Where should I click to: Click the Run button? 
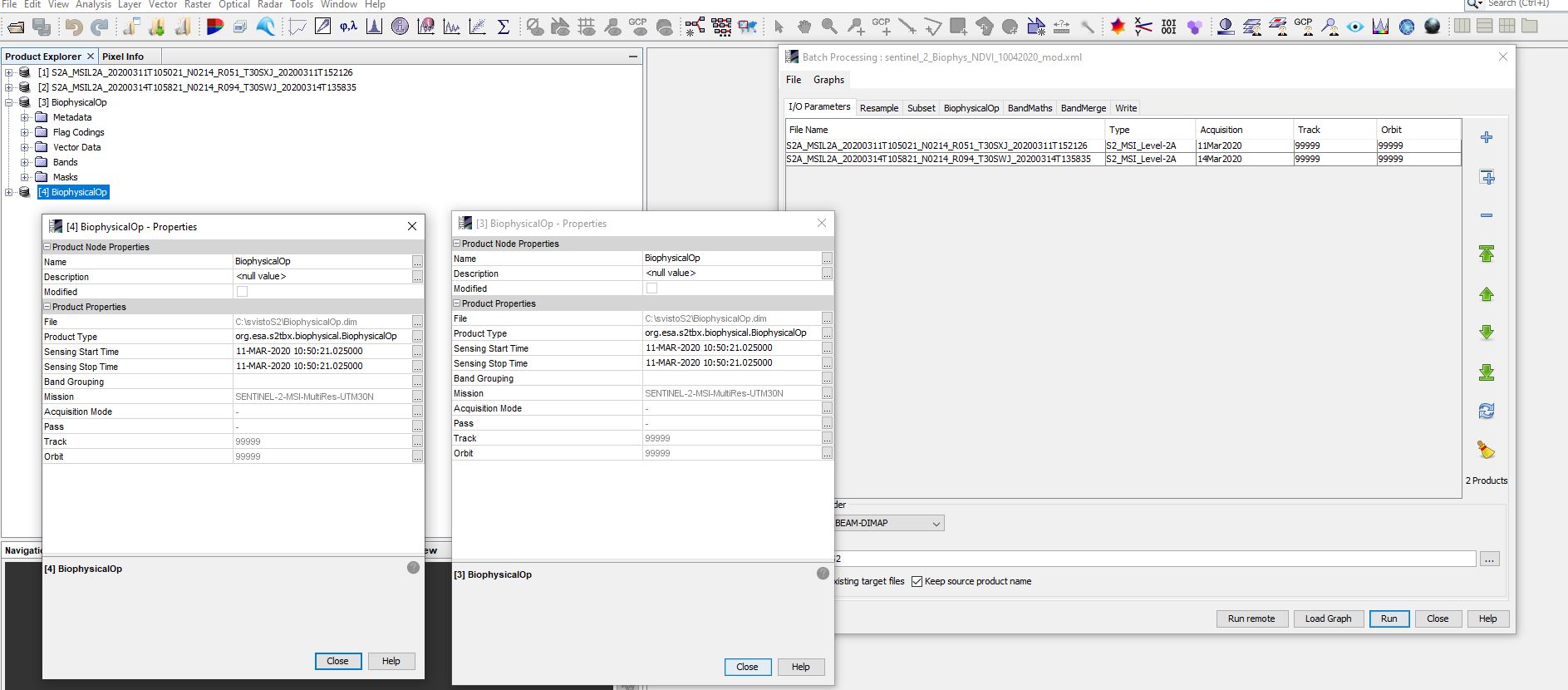coord(1389,619)
